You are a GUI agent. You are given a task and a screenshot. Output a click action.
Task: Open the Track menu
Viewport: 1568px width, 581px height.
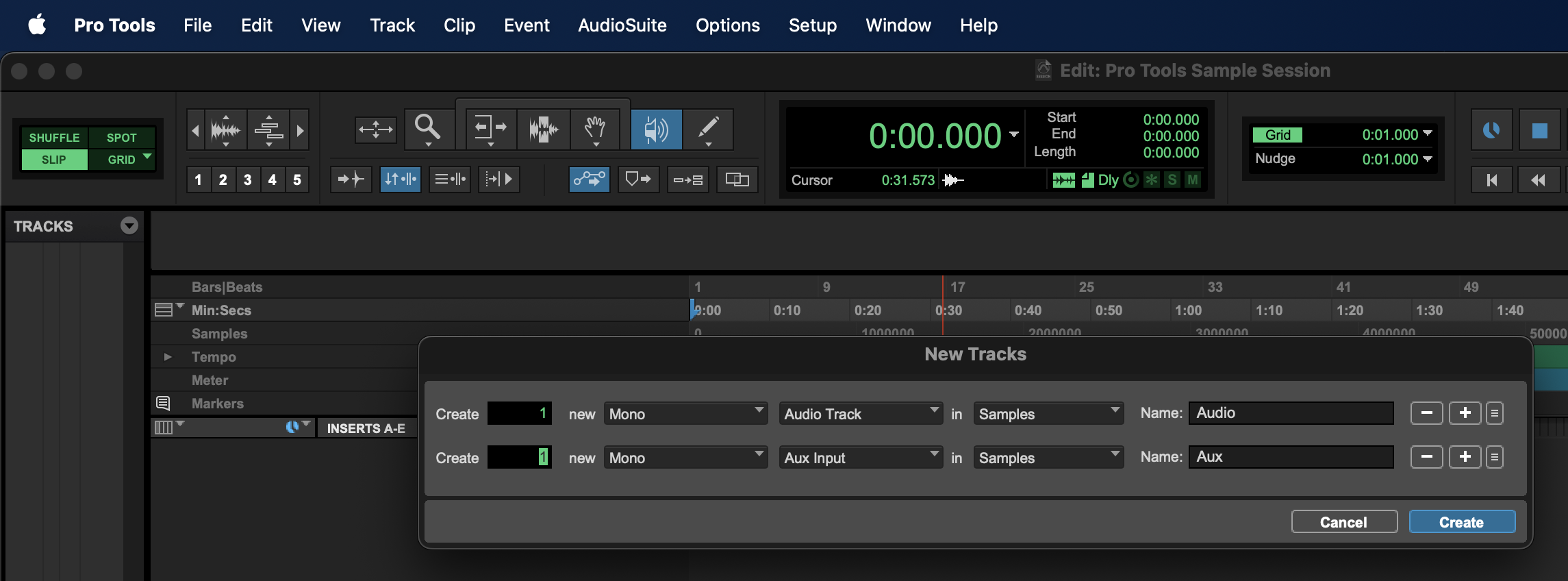pos(392,25)
